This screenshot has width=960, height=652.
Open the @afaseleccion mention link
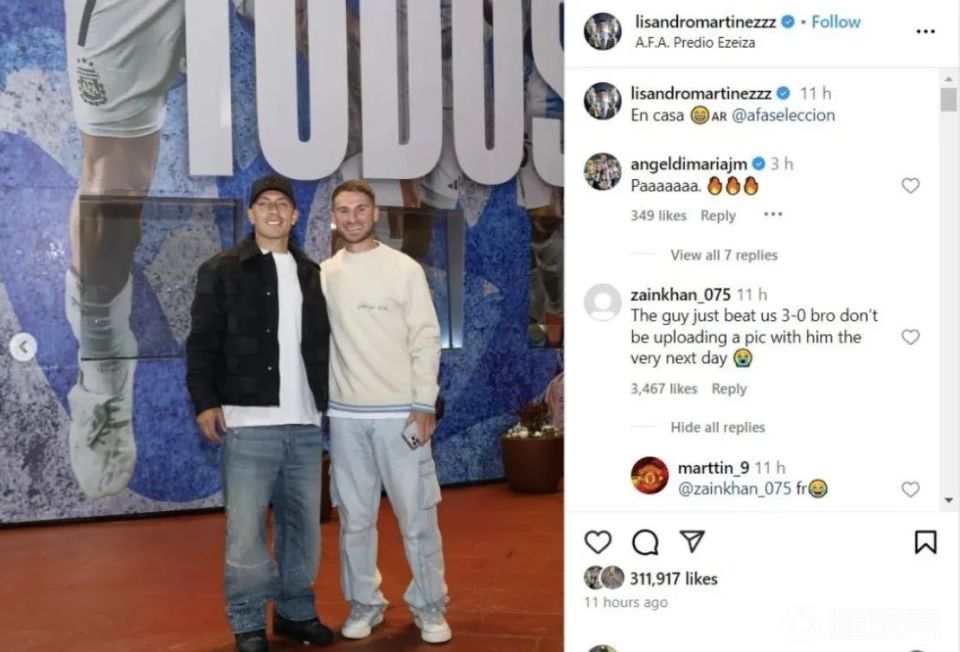click(x=783, y=115)
